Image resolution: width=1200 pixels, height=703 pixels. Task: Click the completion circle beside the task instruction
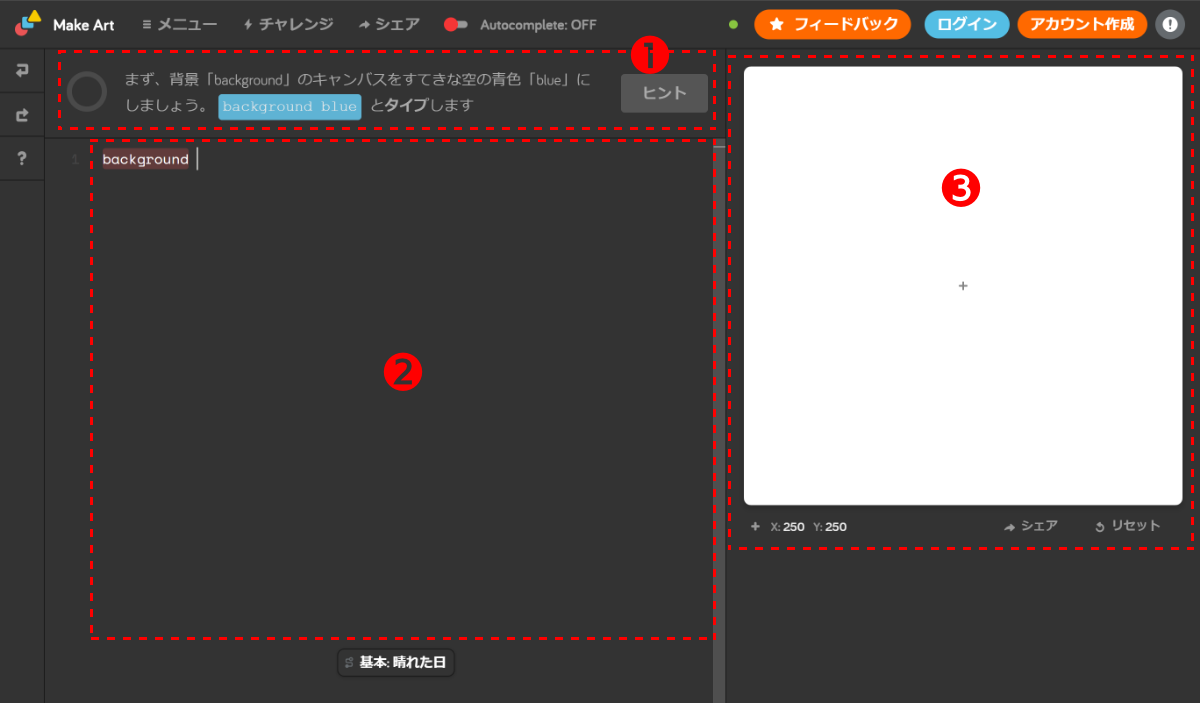coord(87,91)
